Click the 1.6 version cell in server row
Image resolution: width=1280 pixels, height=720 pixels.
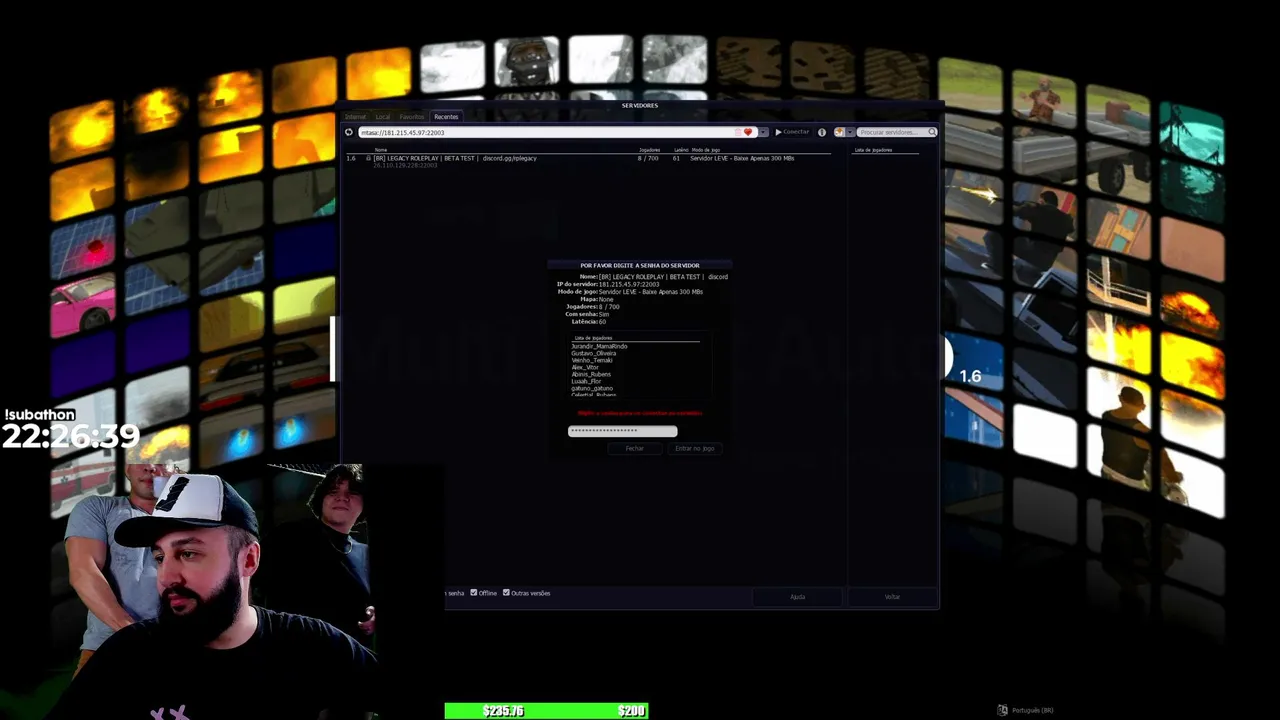point(351,158)
